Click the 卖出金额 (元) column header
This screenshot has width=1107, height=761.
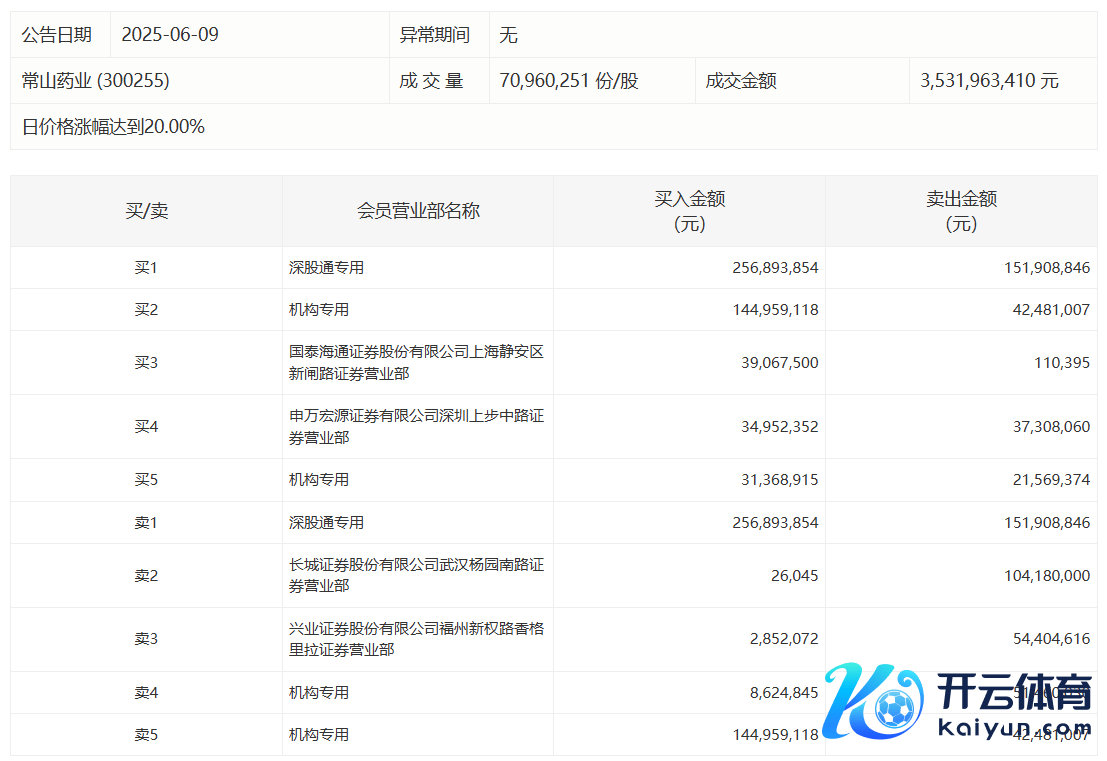[961, 211]
